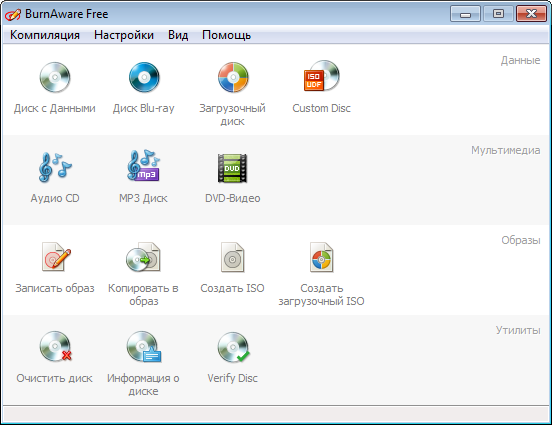This screenshot has height=425, width=552.
Task: Open the Диск с Данными disc icon
Action: pyautogui.click(x=55, y=77)
